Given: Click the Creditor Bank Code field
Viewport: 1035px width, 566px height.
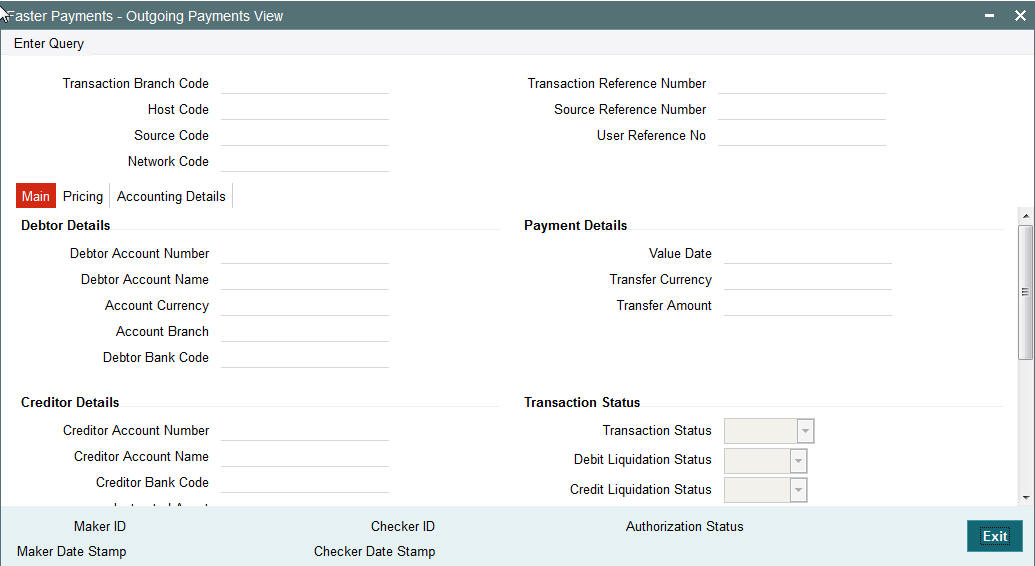Looking at the screenshot, I should 305,483.
